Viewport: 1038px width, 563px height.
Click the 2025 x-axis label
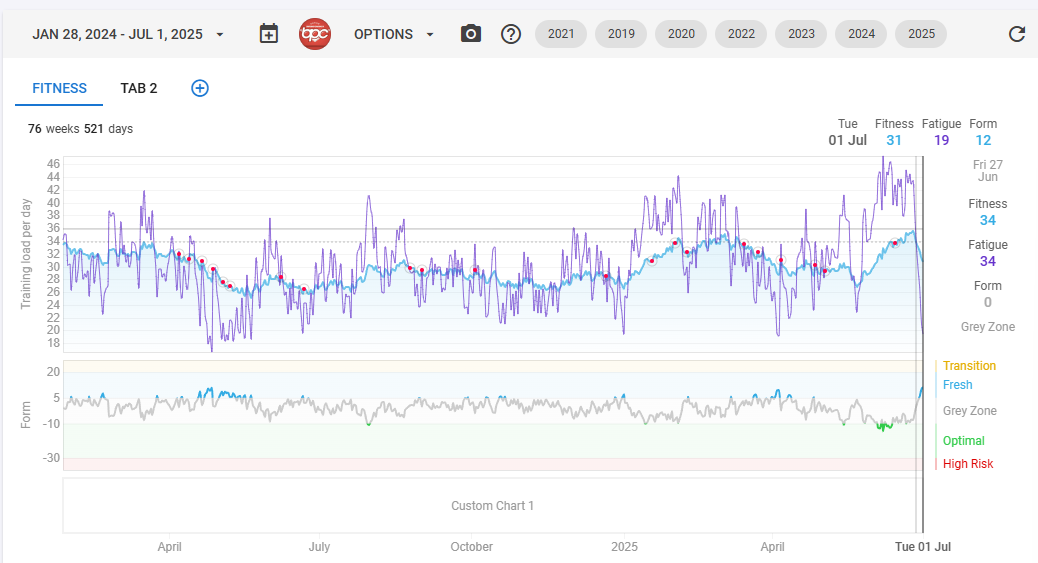624,547
